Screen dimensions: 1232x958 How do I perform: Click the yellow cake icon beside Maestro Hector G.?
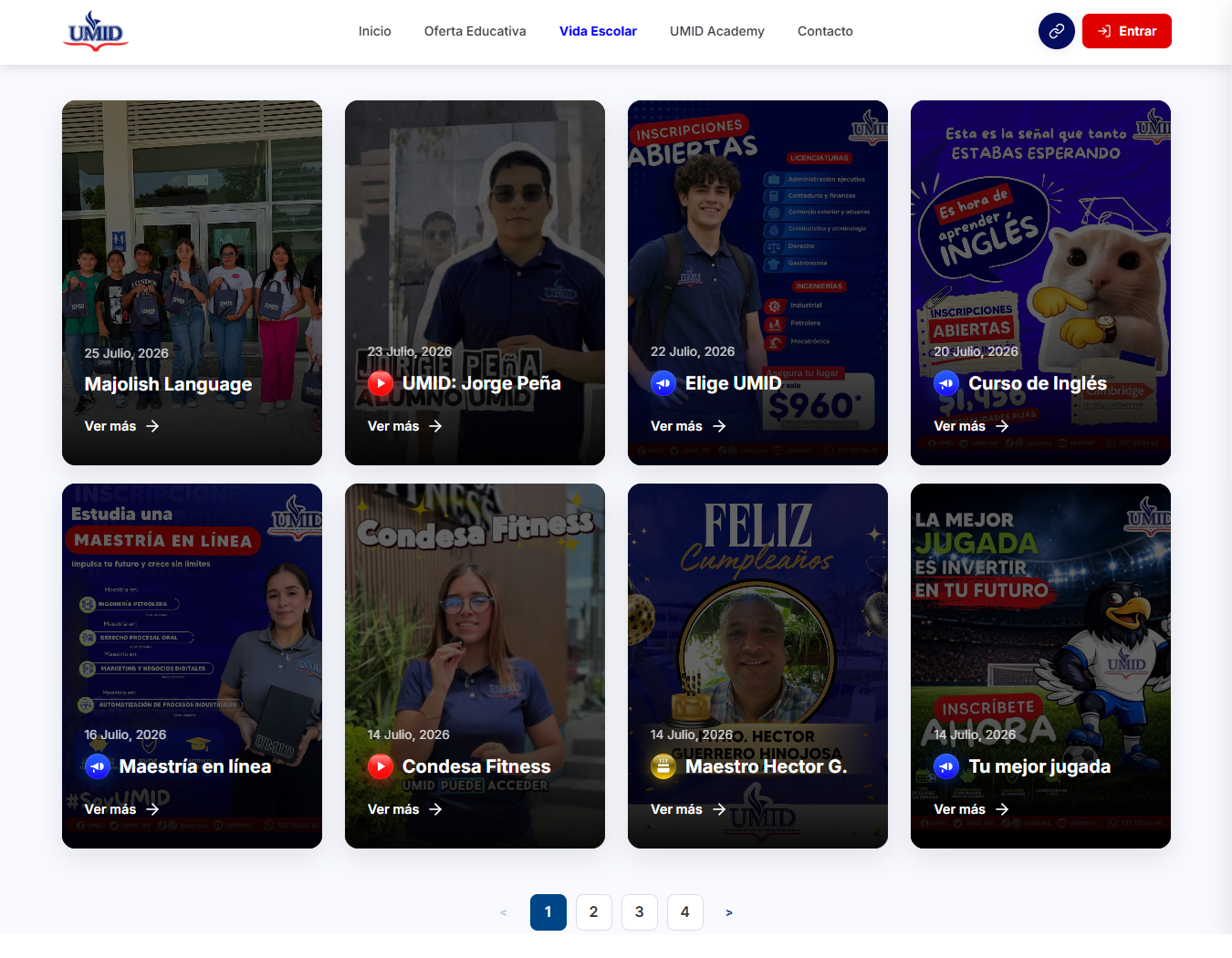663,766
